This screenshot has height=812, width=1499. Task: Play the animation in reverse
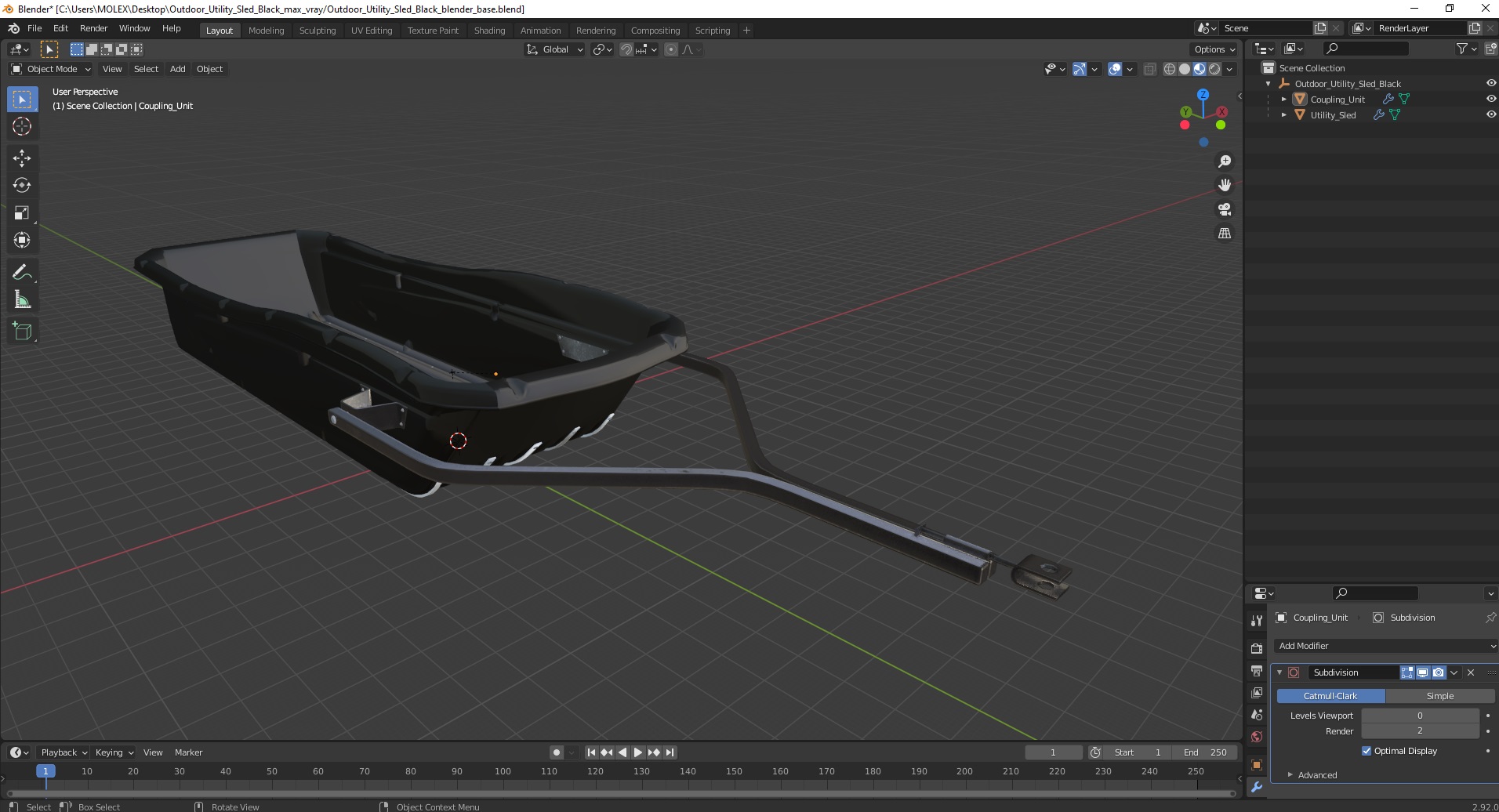(x=622, y=752)
